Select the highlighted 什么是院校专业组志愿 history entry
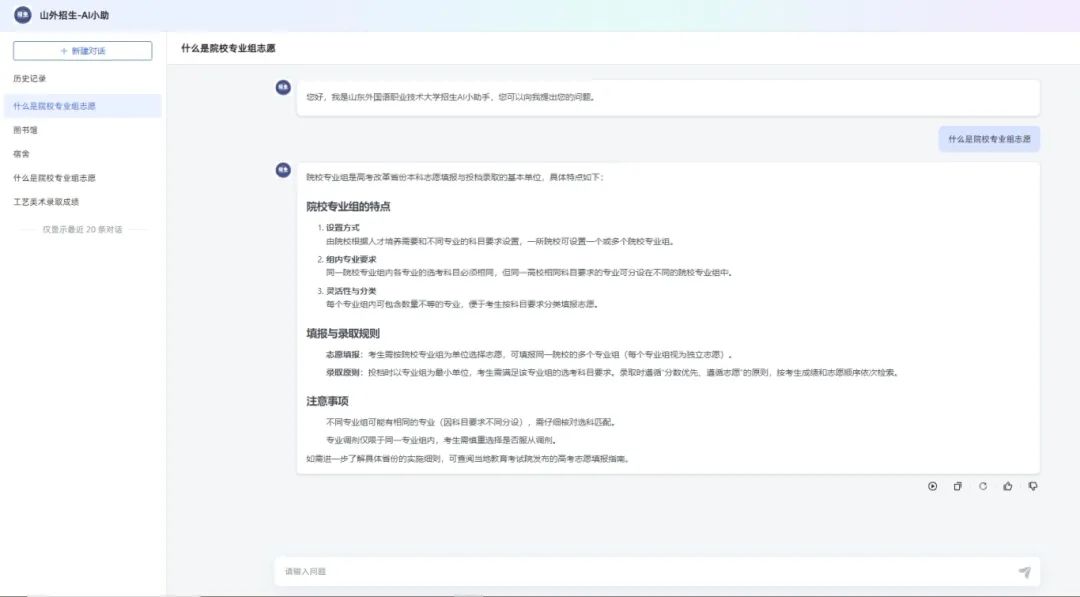This screenshot has width=1080, height=597. 55,106
